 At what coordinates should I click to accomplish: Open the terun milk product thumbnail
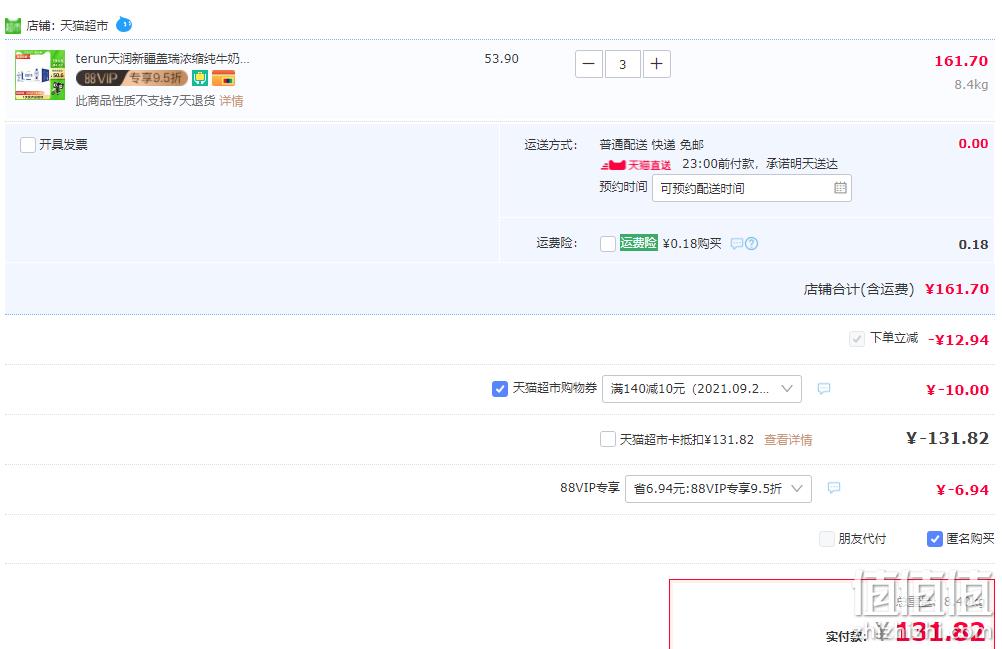(x=40, y=75)
